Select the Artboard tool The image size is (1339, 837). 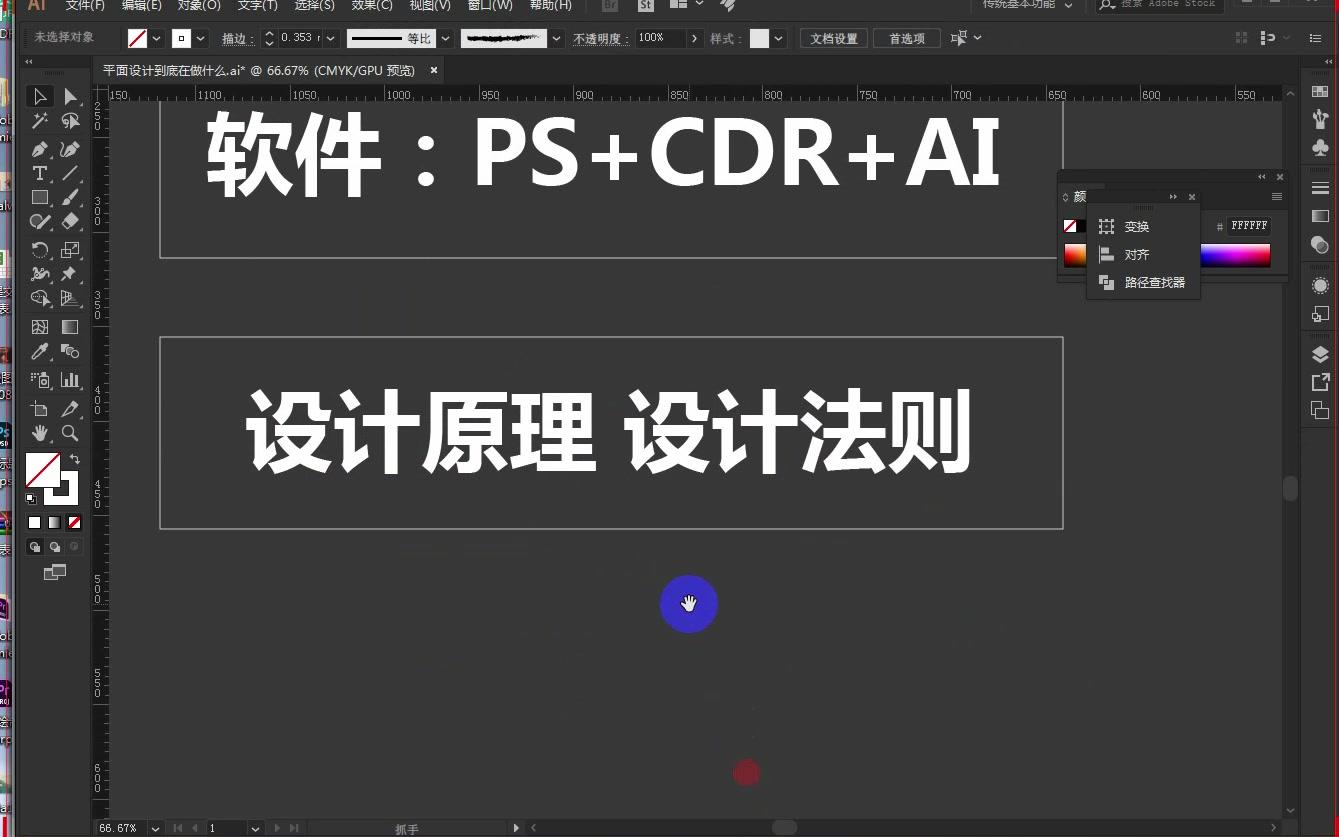click(40, 409)
